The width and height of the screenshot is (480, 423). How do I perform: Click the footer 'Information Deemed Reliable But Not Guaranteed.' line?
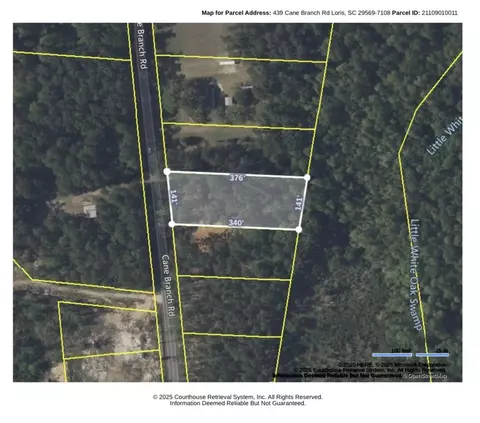pyautogui.click(x=238, y=403)
